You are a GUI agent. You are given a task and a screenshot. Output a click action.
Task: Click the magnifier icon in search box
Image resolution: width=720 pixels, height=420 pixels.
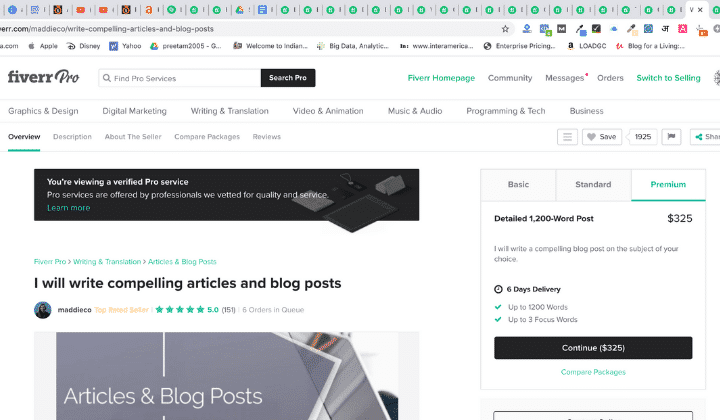tap(107, 78)
